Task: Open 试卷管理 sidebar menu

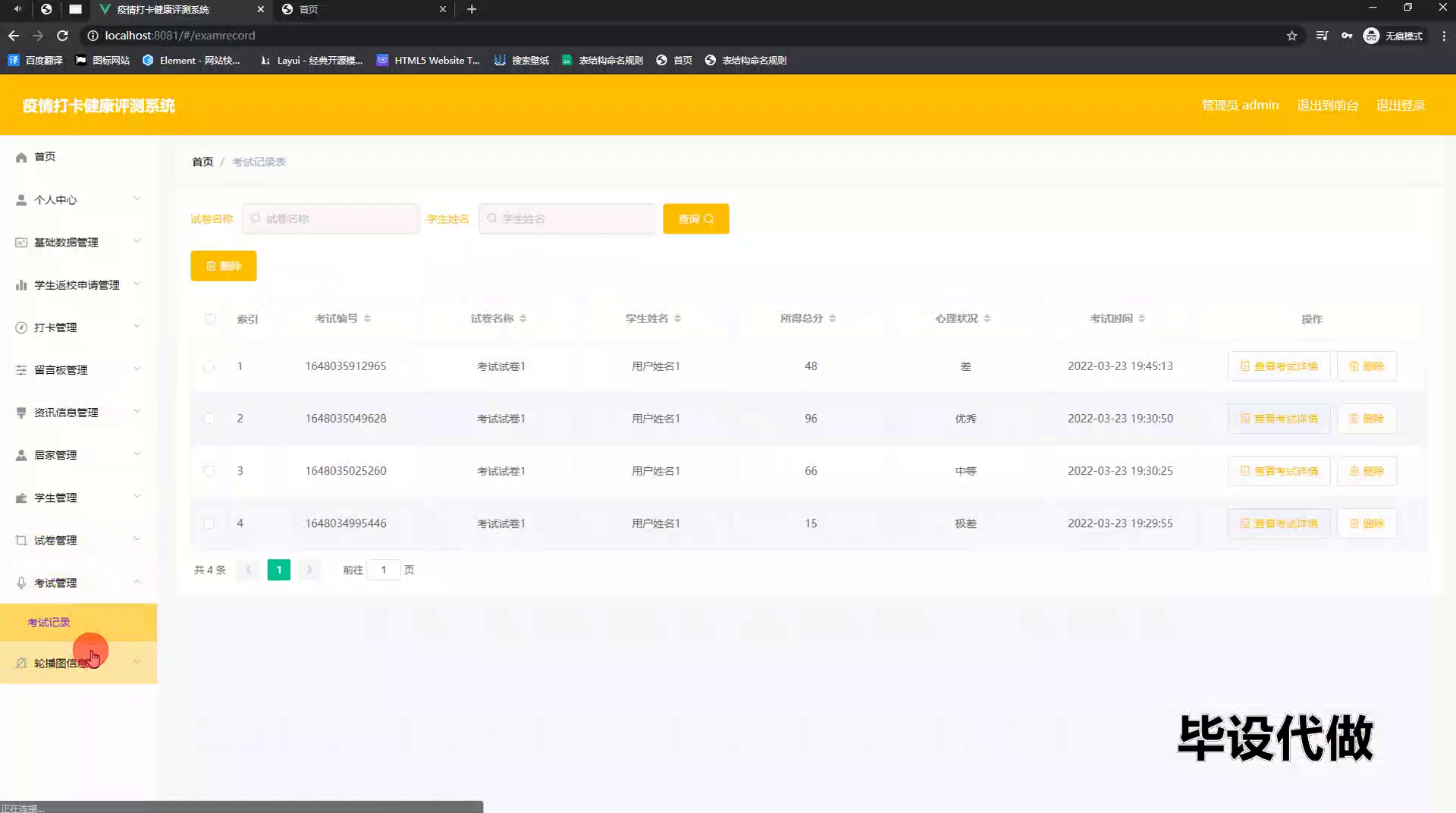Action: (x=78, y=541)
